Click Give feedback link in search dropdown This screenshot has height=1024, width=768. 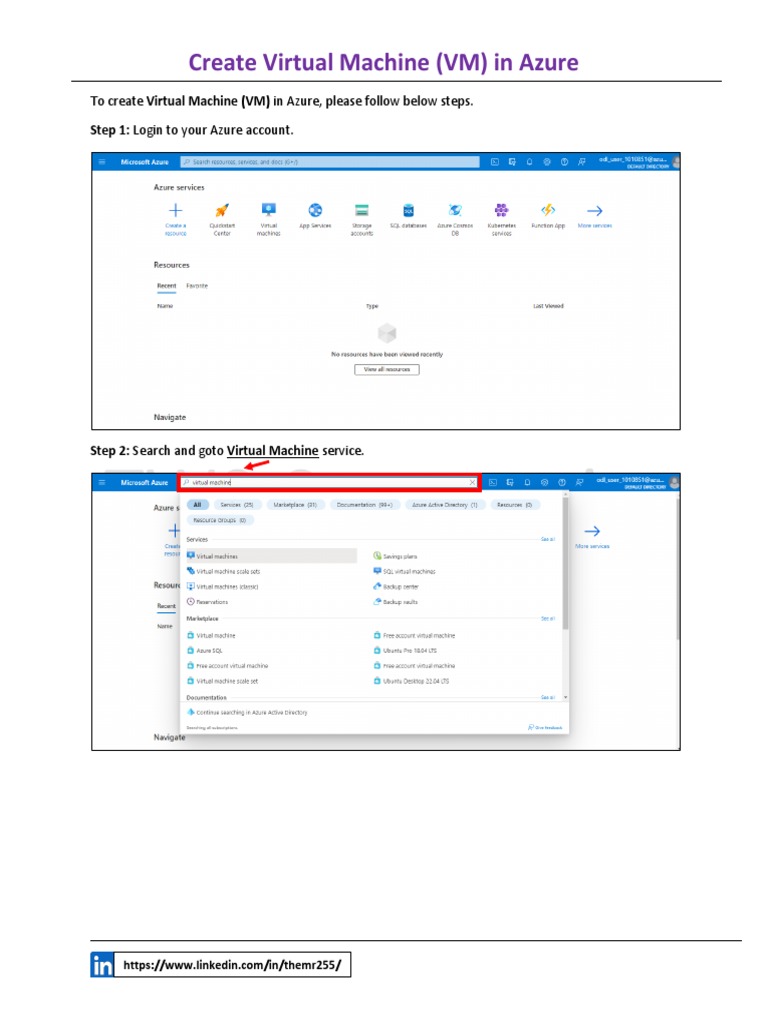(x=545, y=728)
